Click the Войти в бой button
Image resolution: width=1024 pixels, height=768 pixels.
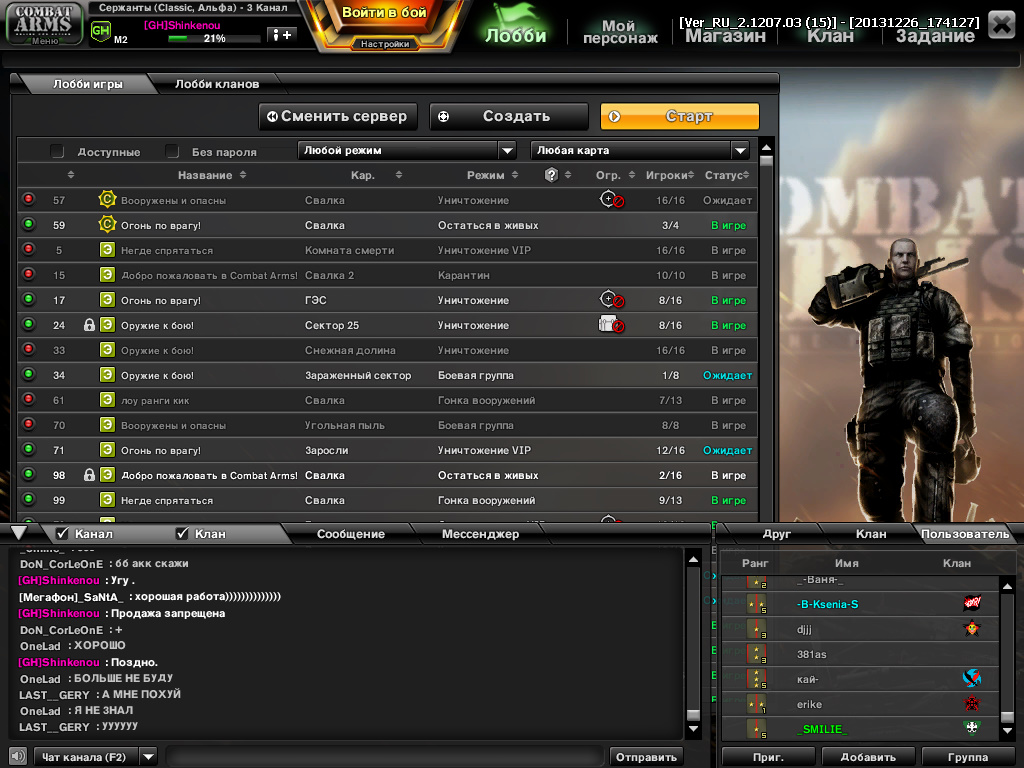coord(384,14)
